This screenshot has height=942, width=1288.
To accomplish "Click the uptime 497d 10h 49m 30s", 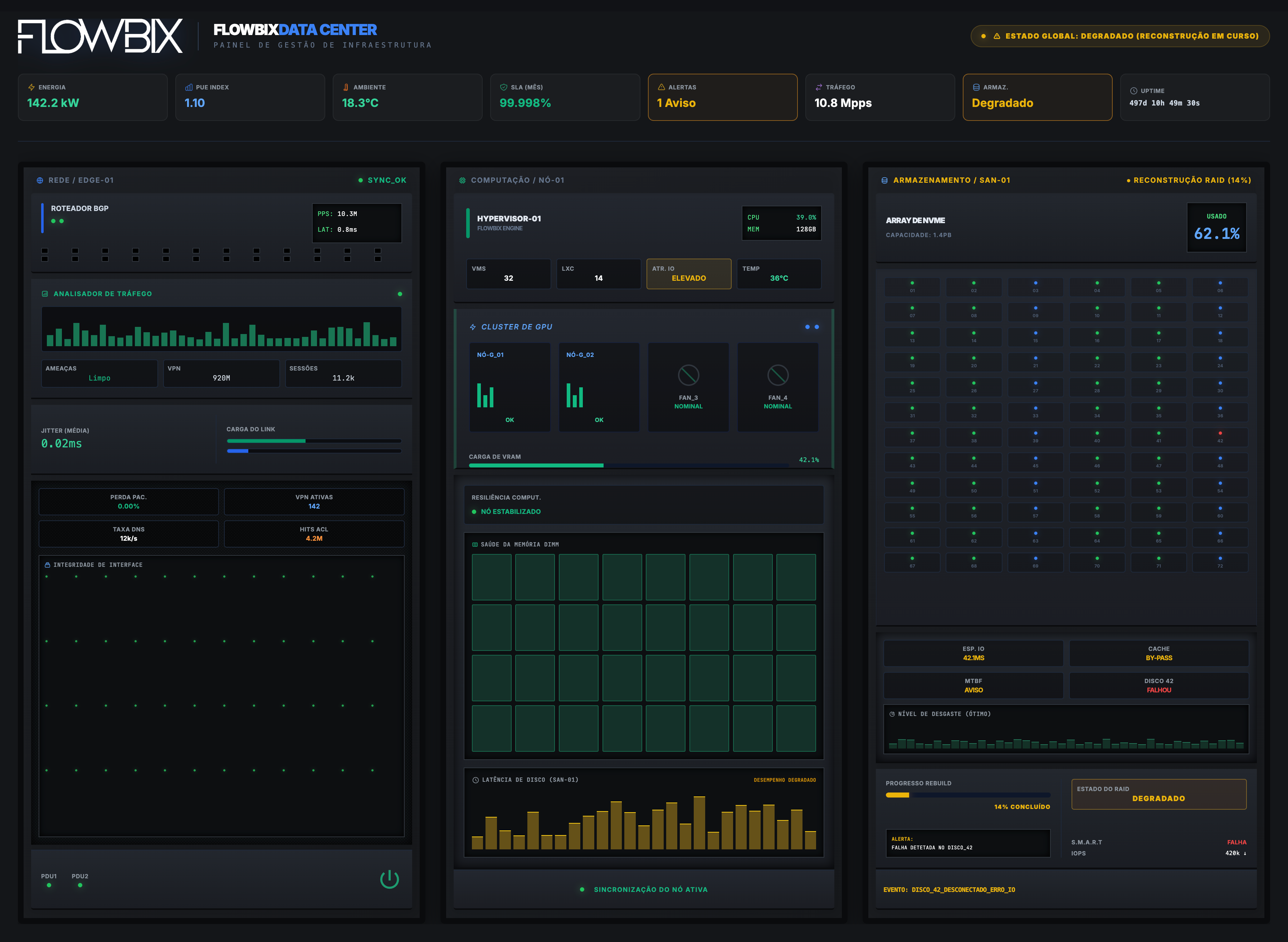I will point(1164,103).
